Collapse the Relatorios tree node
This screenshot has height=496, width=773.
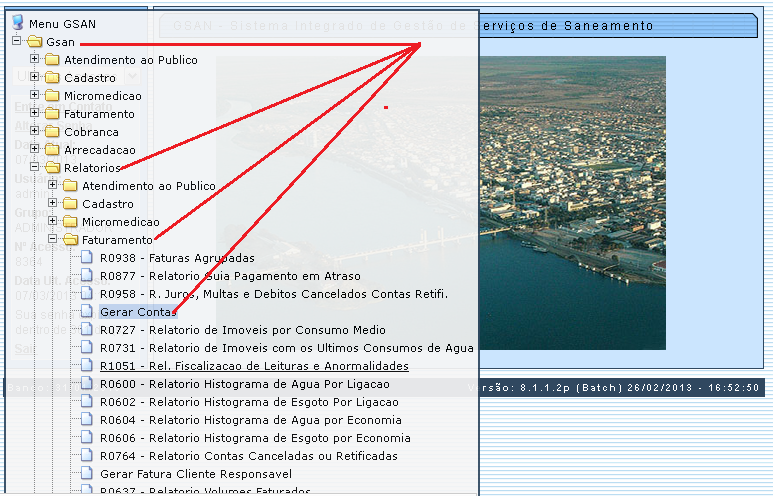35,168
